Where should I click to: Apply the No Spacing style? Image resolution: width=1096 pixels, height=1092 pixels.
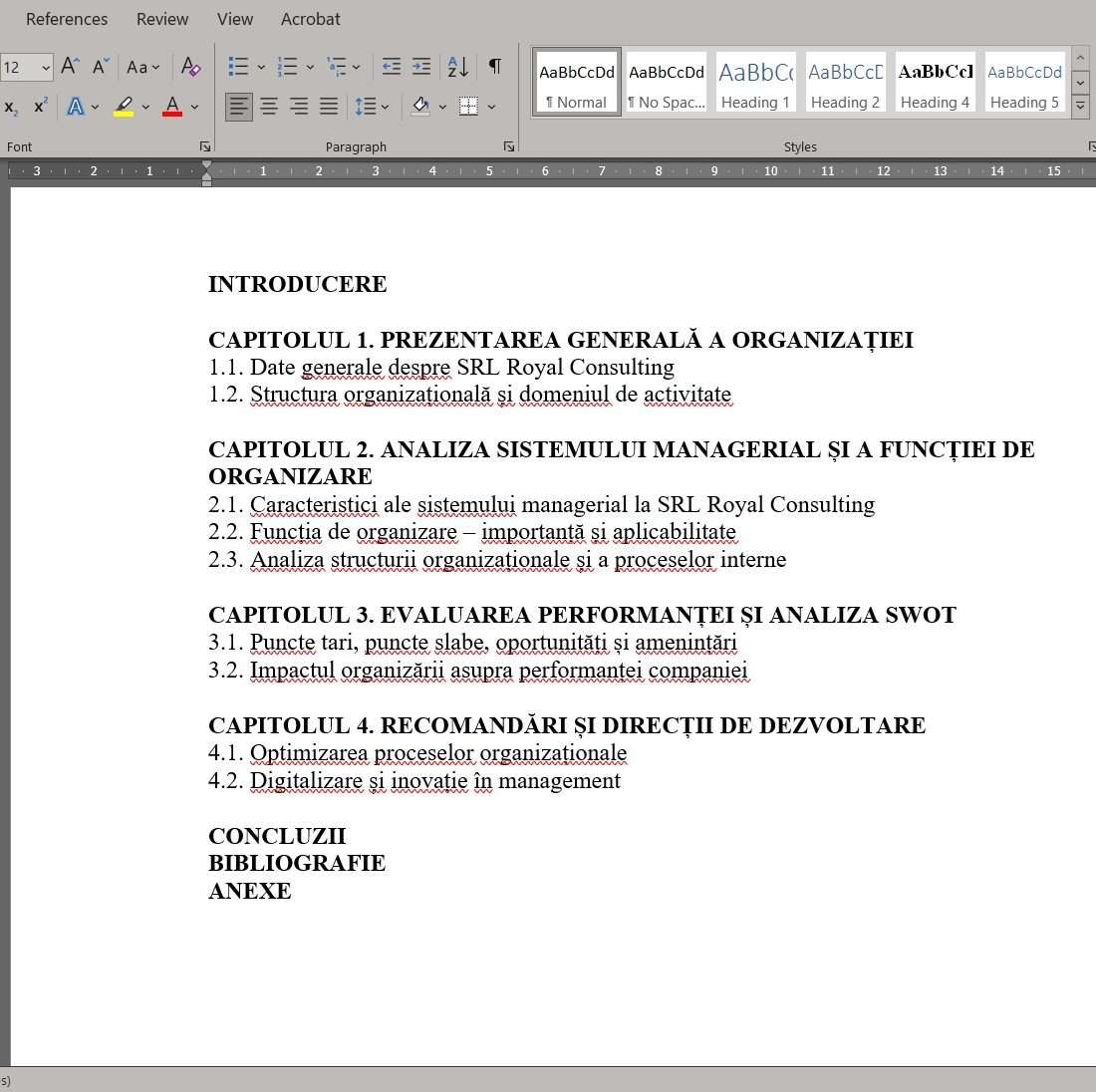pos(666,82)
